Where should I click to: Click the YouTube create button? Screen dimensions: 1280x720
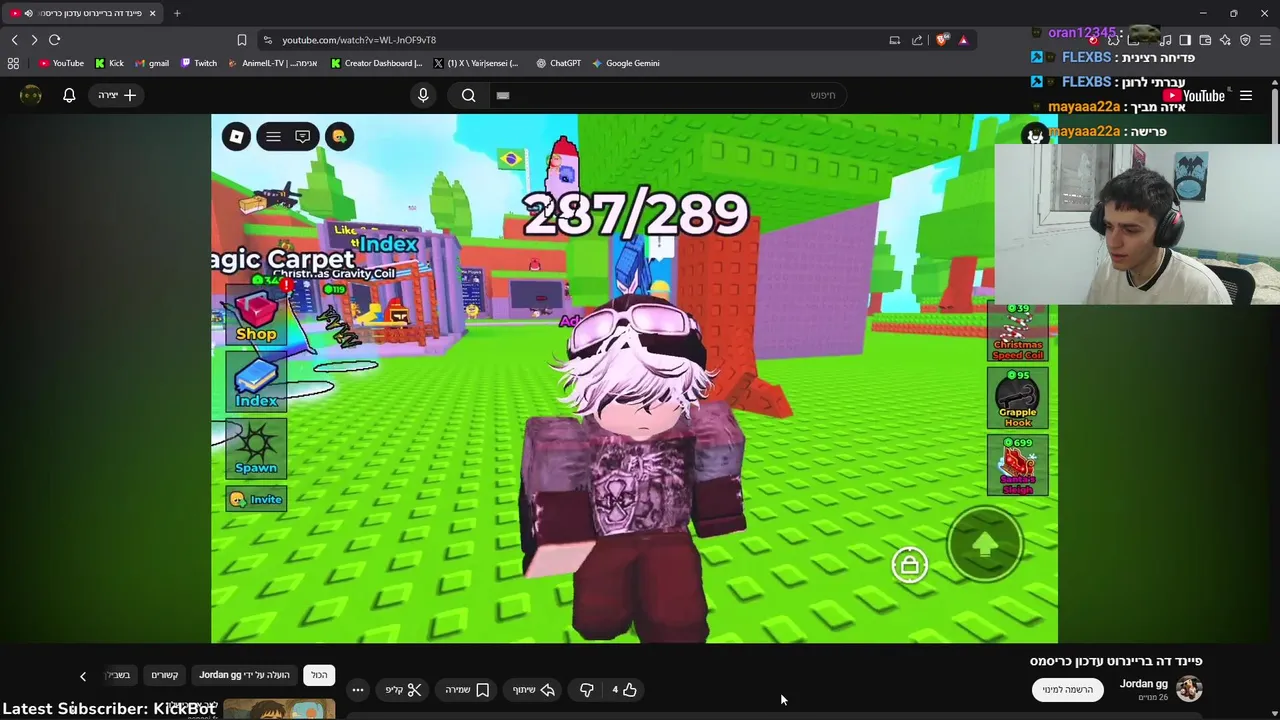[117, 95]
